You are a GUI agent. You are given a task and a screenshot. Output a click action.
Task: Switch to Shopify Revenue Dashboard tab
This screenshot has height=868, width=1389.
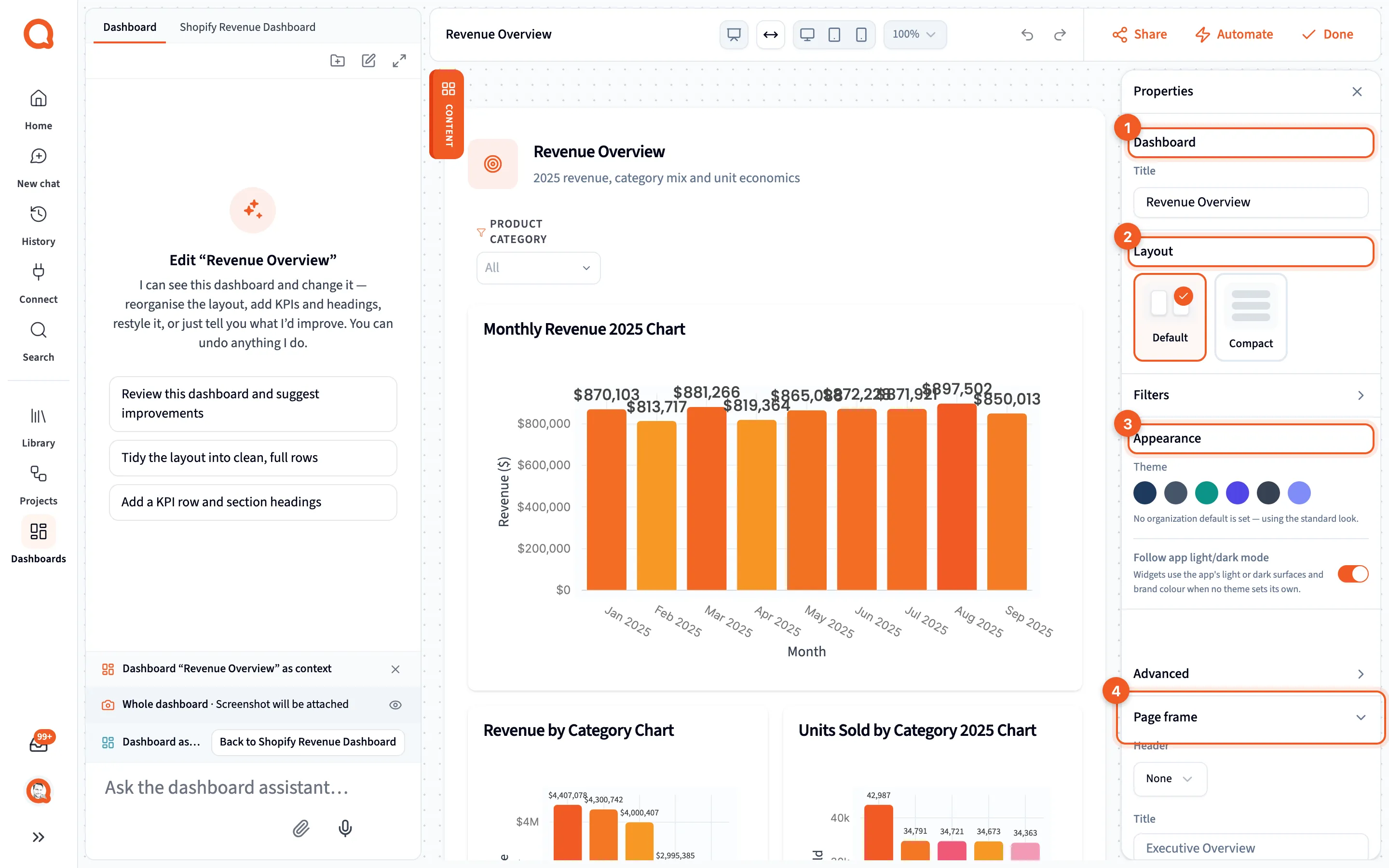pos(247,27)
